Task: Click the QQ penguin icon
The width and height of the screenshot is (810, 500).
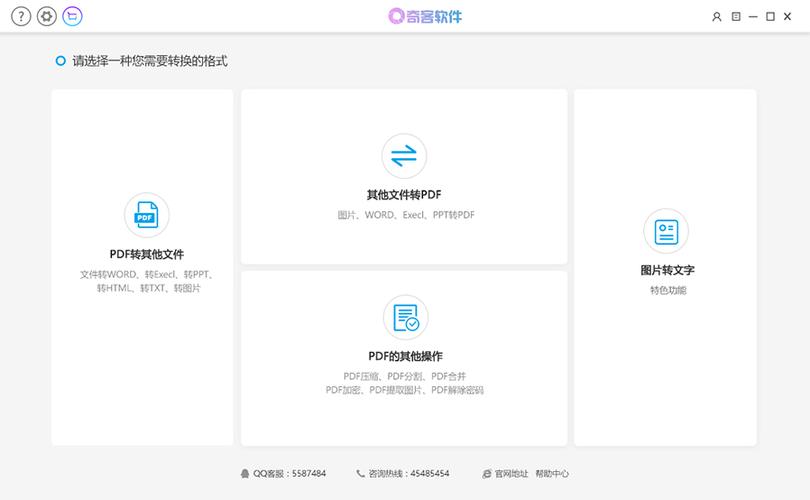Action: tap(245, 474)
